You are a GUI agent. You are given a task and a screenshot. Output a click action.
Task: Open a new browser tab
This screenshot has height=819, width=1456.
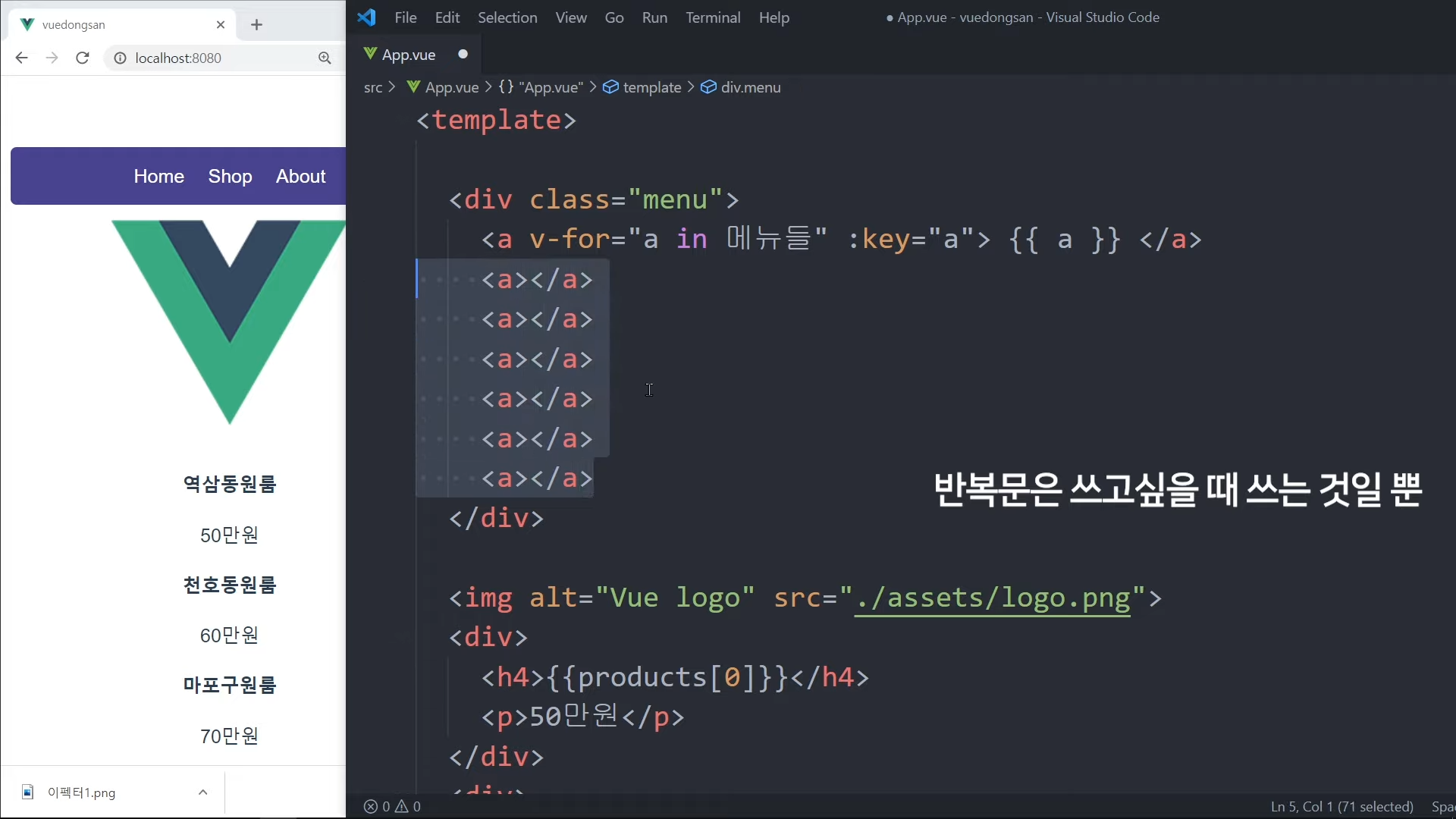click(x=256, y=25)
